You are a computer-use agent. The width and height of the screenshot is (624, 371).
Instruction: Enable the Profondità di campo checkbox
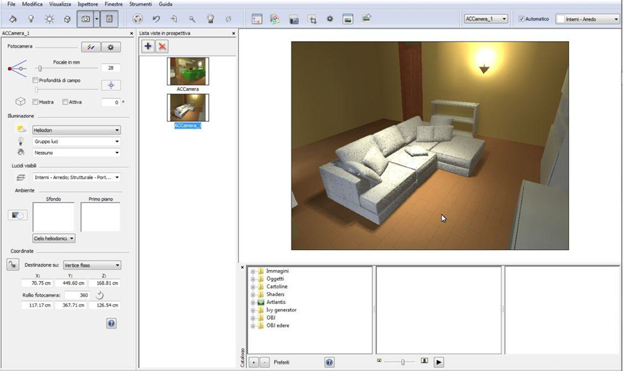coord(35,80)
